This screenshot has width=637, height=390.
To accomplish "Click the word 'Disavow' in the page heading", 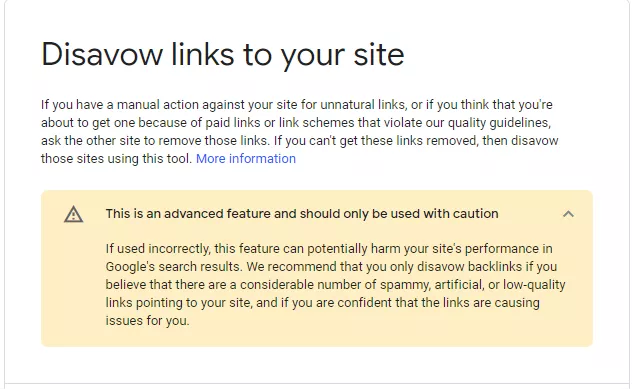I will tap(102, 54).
